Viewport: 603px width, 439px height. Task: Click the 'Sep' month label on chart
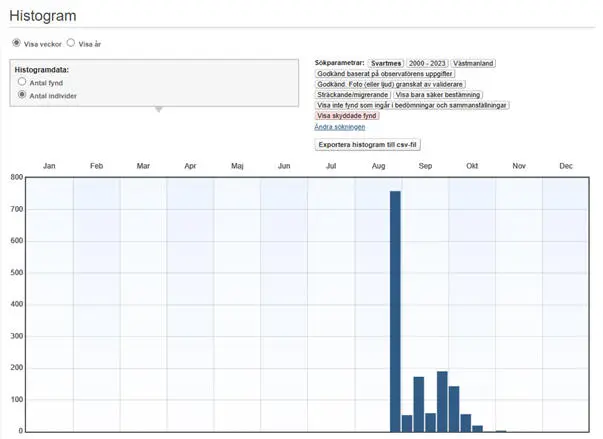pos(425,166)
